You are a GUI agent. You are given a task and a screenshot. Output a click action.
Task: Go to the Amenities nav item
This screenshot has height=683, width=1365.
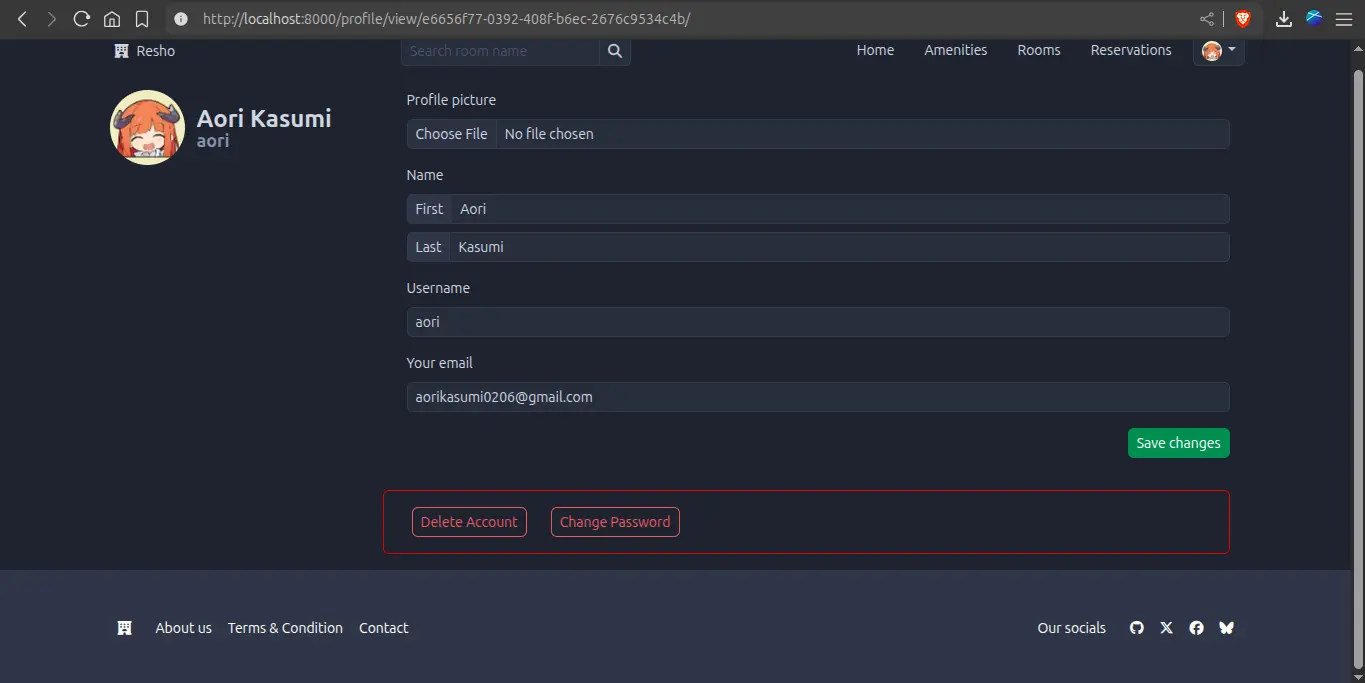click(x=955, y=50)
